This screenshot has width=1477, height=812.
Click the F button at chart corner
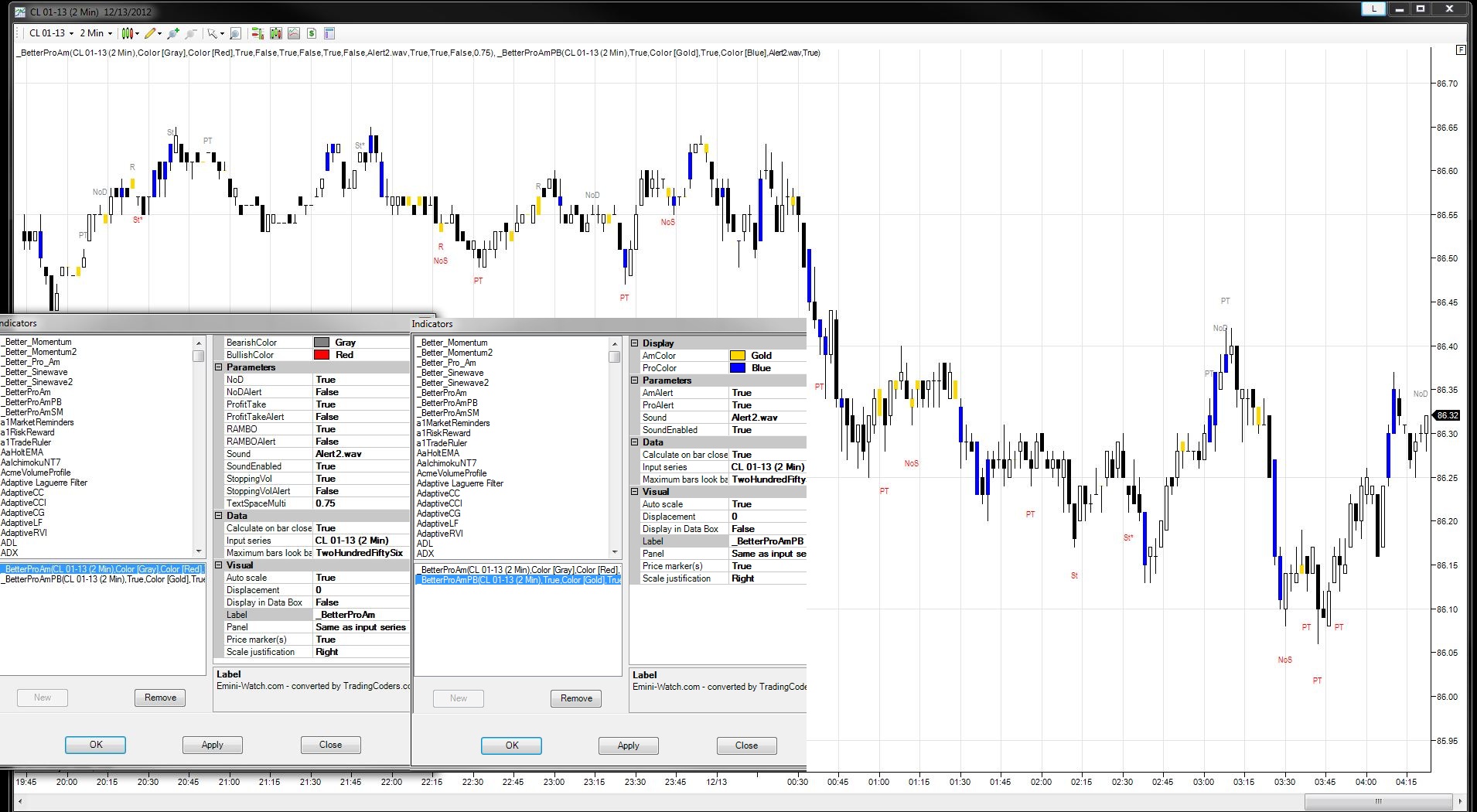click(1460, 49)
